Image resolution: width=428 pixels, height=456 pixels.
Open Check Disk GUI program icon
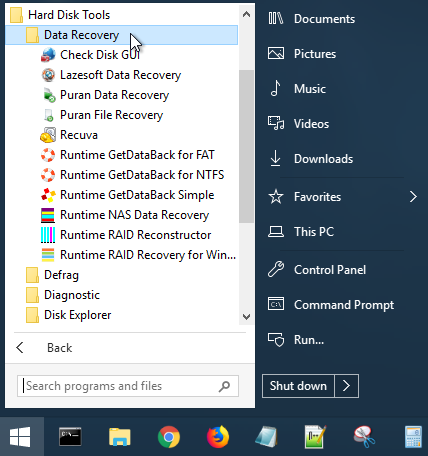[x=48, y=55]
